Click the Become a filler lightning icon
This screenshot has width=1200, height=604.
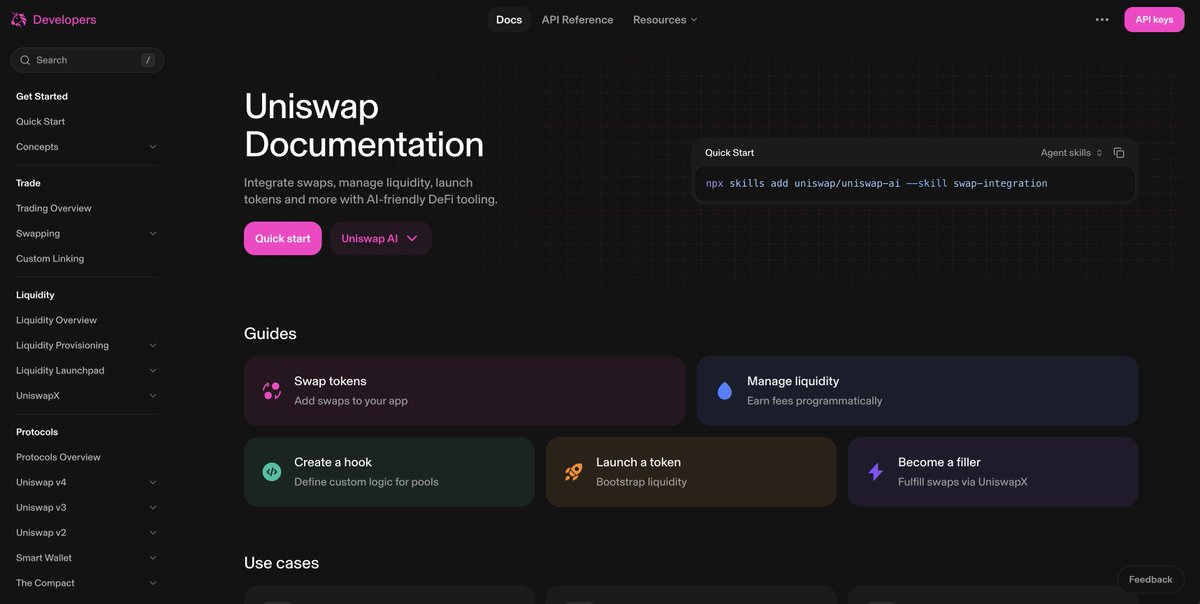click(876, 472)
